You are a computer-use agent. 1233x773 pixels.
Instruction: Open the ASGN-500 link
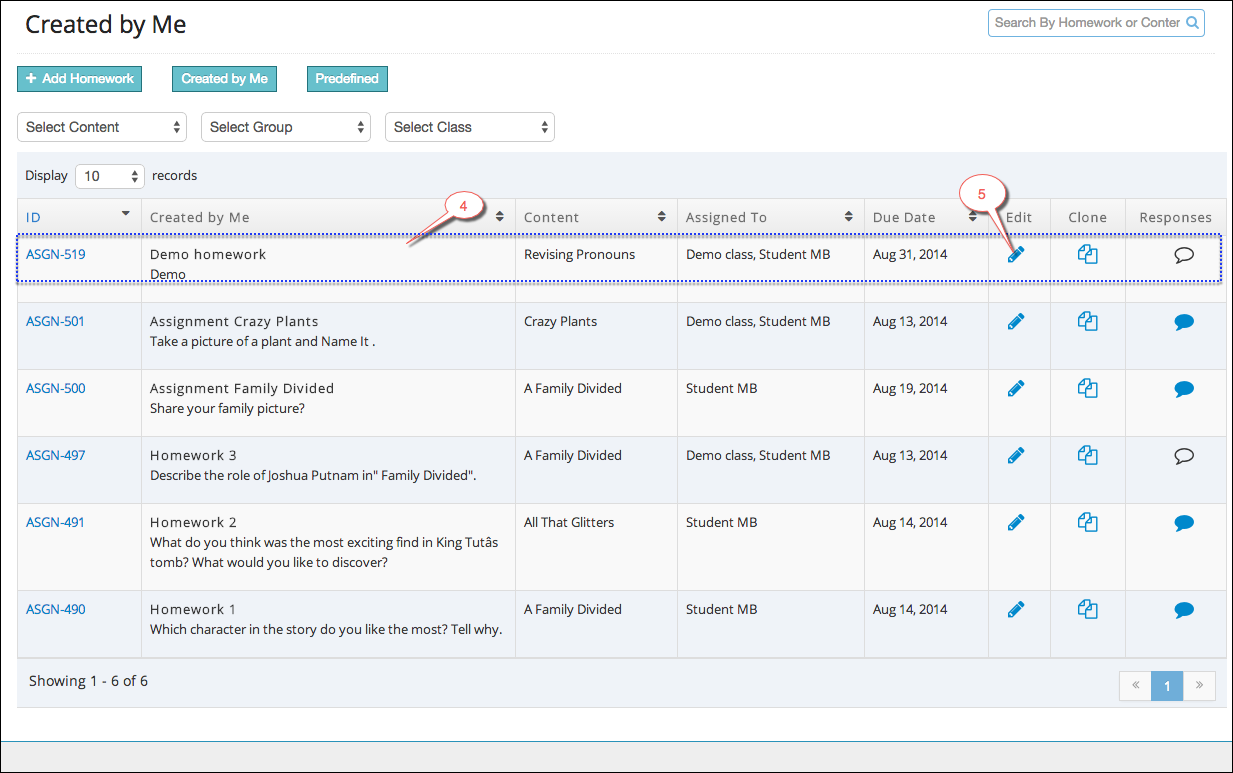point(56,388)
